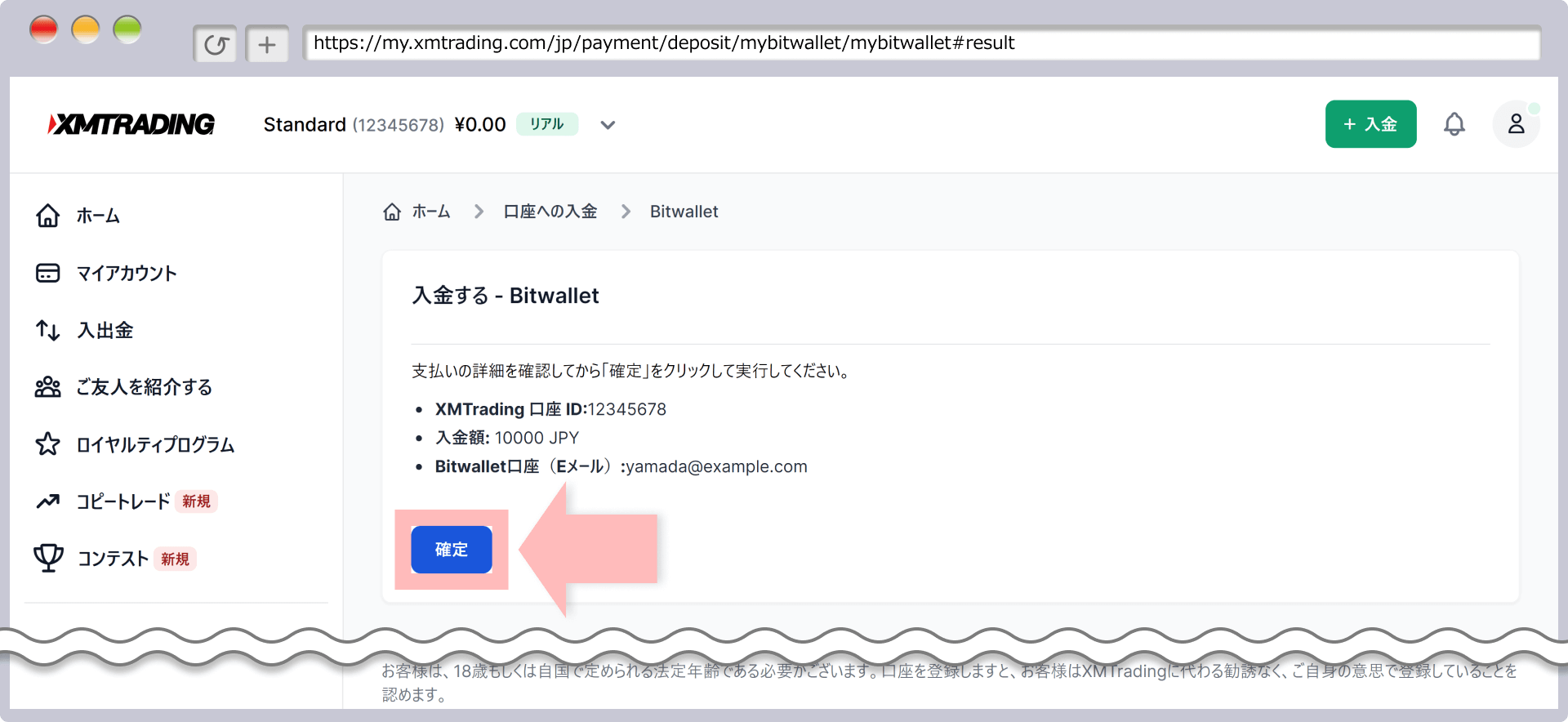Expand the Standard account dropdown chevron
Viewport: 1568px width, 722px height.
[608, 125]
